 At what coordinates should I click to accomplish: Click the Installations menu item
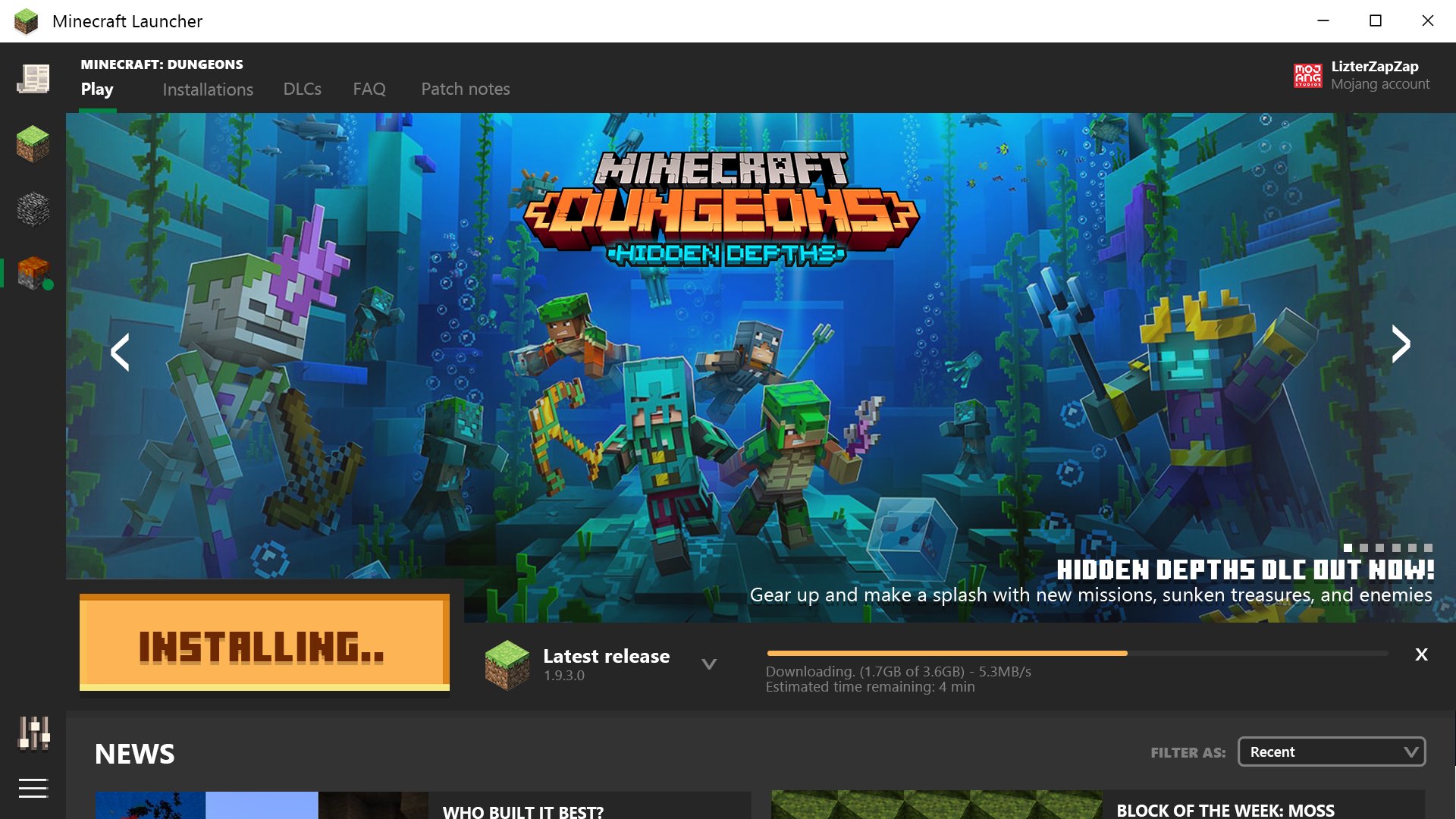click(x=208, y=89)
